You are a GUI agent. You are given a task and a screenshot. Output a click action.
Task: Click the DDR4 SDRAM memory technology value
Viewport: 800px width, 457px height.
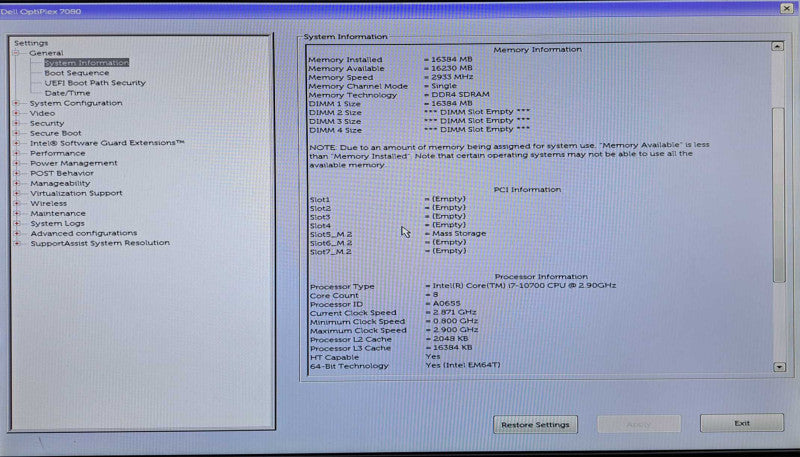coord(460,94)
